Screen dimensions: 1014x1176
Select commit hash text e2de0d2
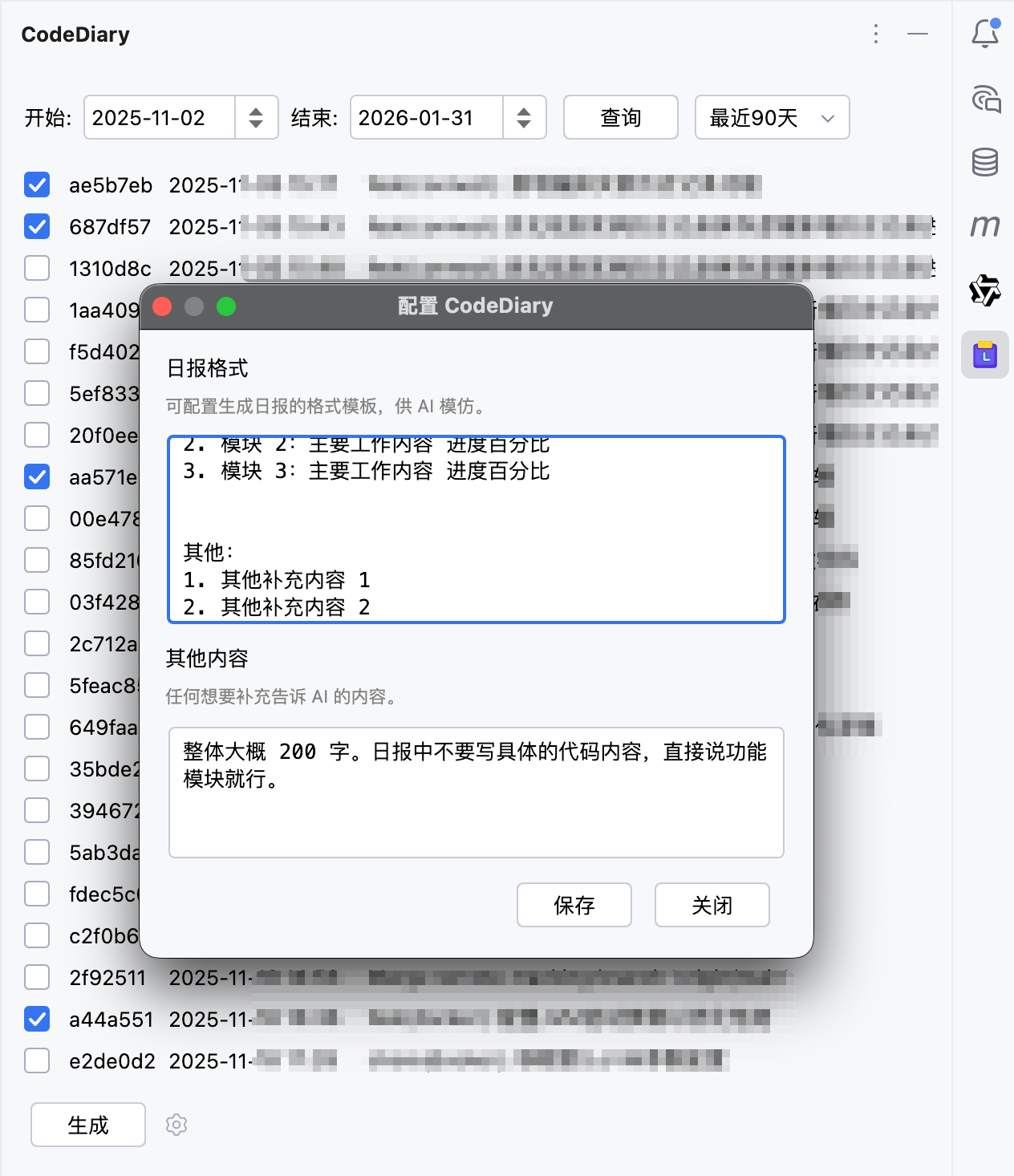tap(112, 1060)
